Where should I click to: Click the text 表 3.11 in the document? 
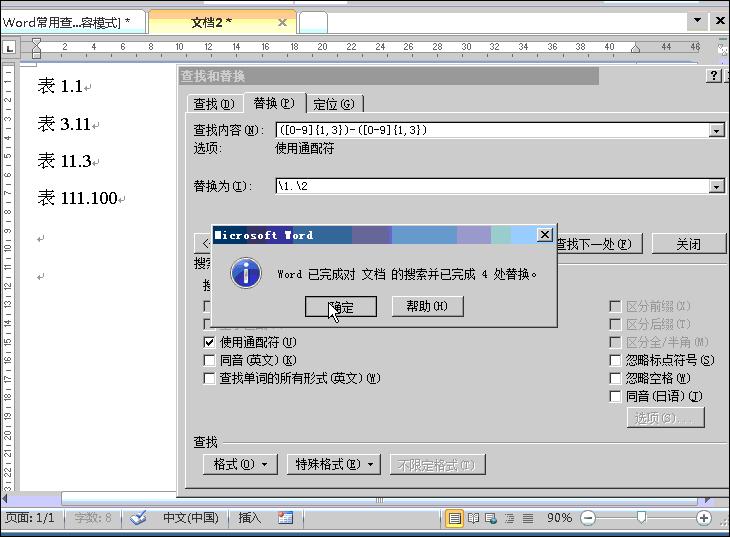tap(64, 124)
